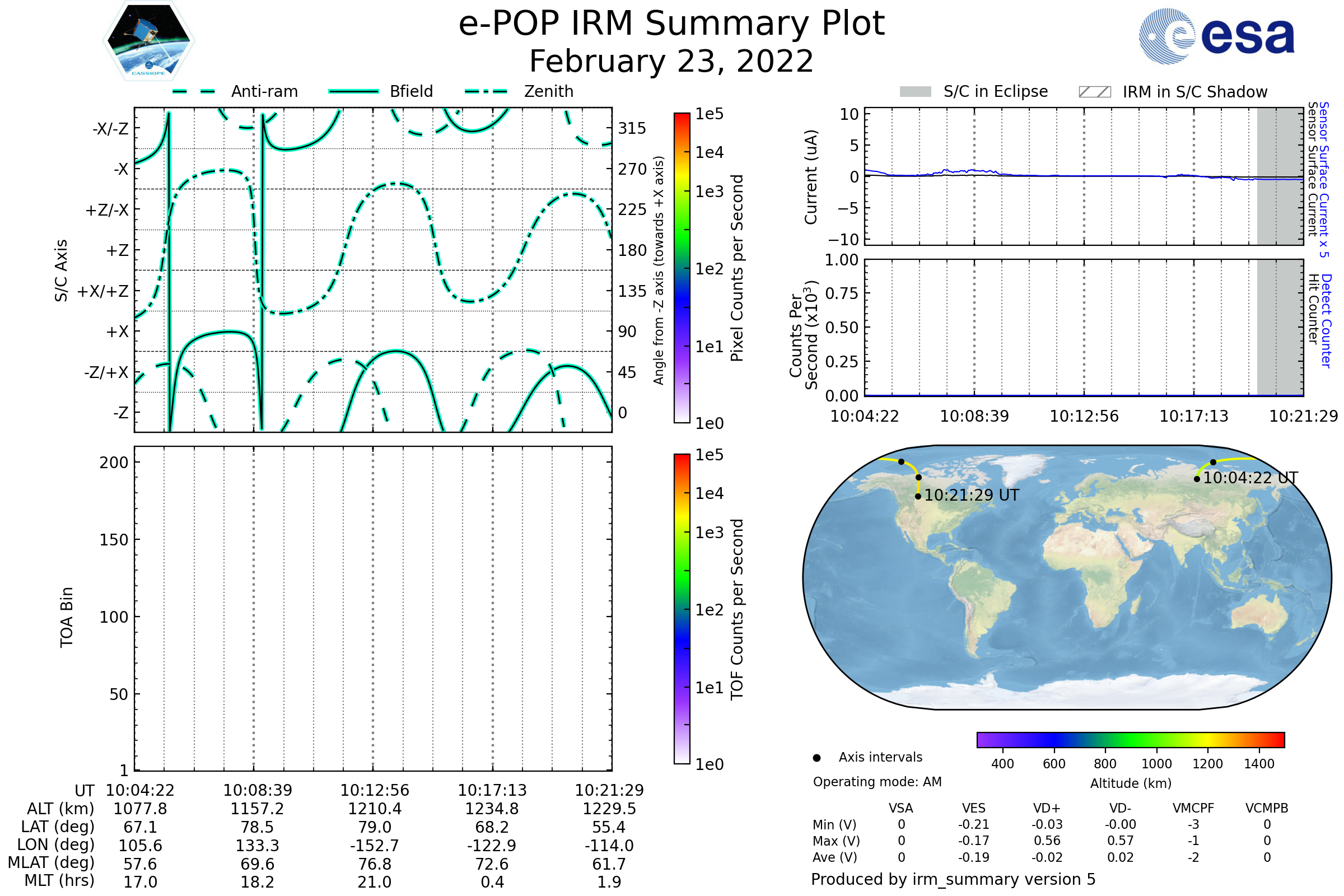This screenshot has width=1344, height=896.
Task: Click the Axis intervals black dot marker
Action: coord(816,758)
